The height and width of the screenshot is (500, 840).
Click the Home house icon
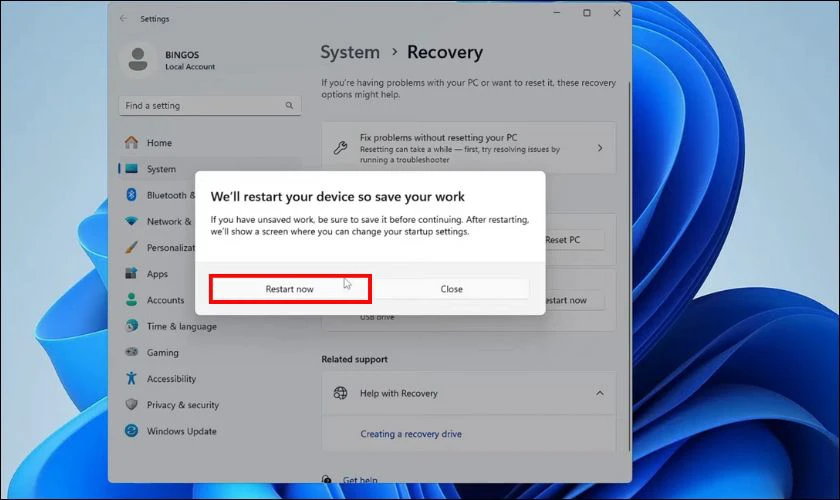(131, 142)
